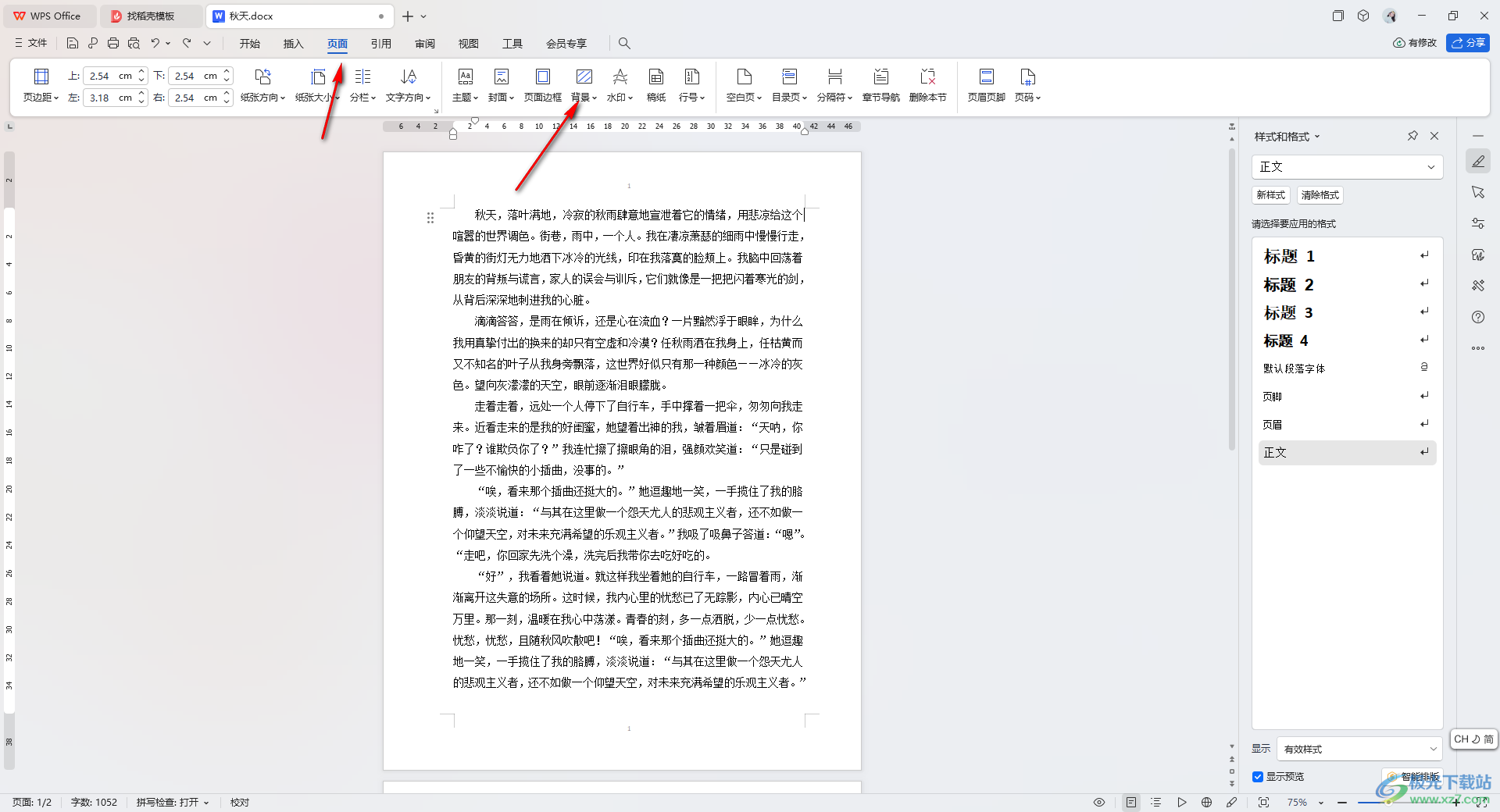The image size is (1500, 812).
Task: Apply the 标题 3 style
Action: 1347,312
